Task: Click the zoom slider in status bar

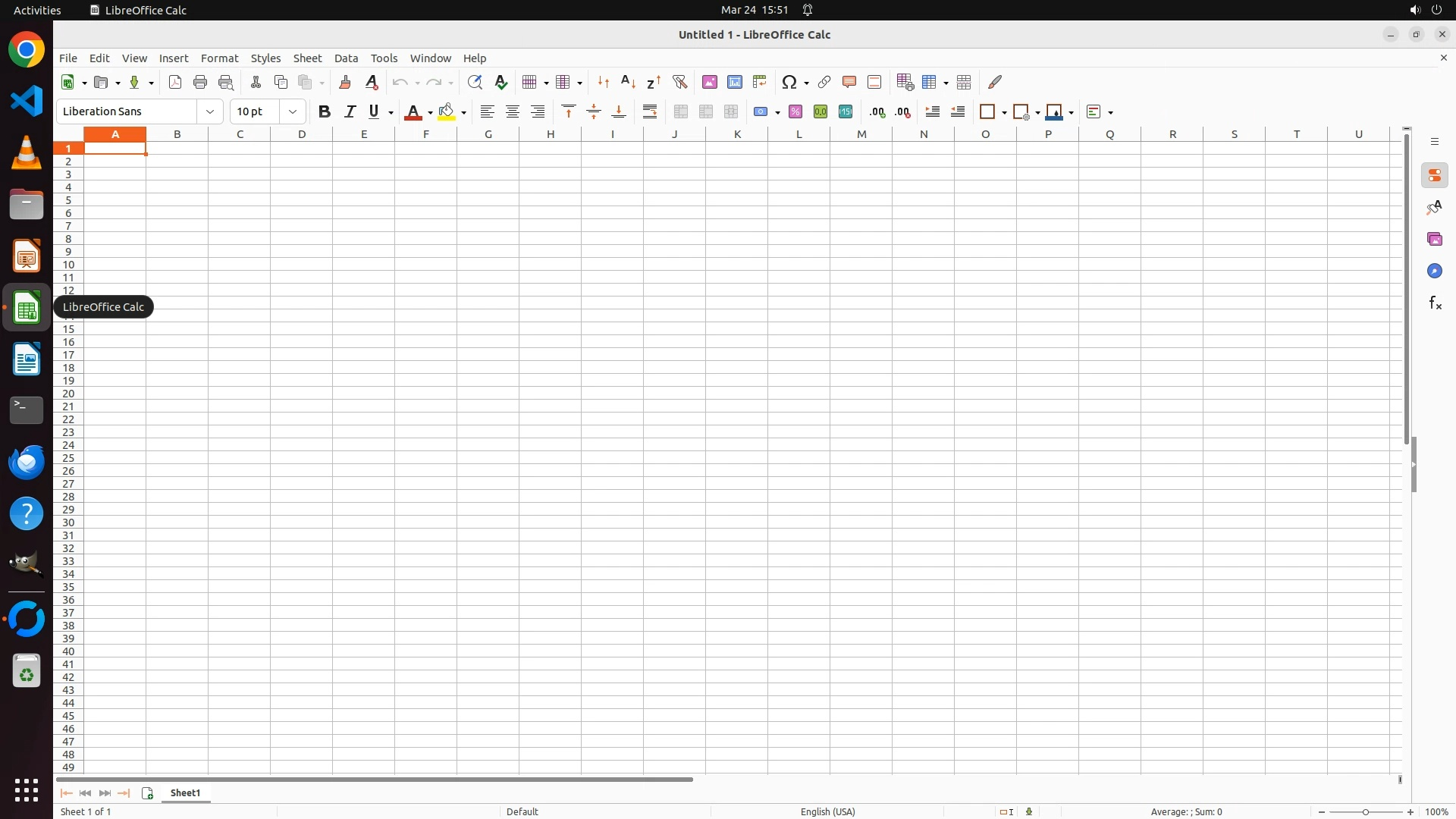Action: point(1366,811)
